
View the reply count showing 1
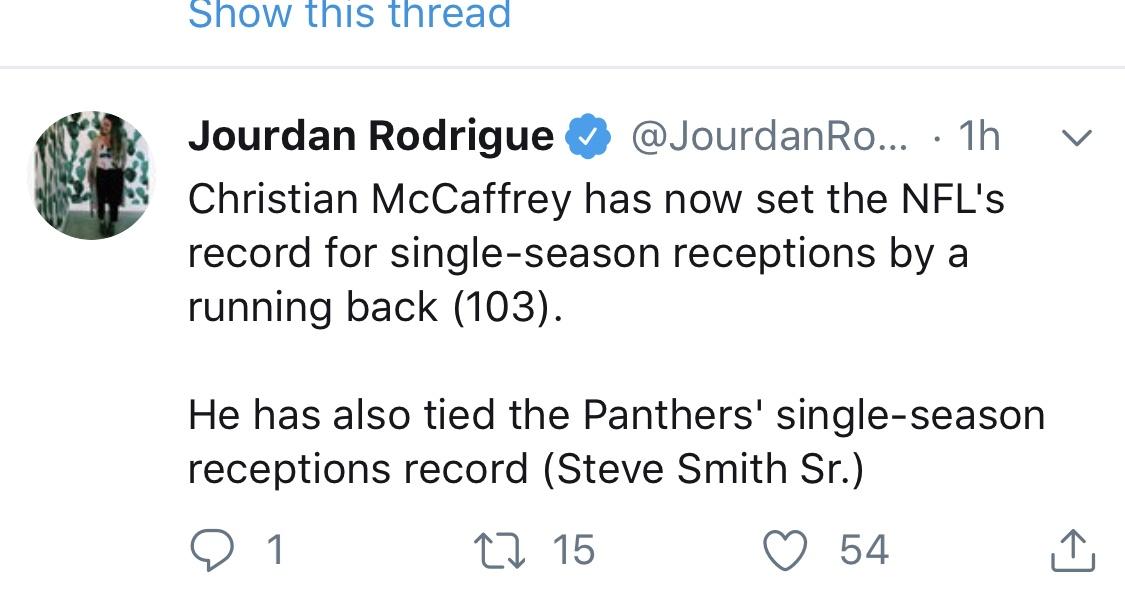(x=276, y=551)
